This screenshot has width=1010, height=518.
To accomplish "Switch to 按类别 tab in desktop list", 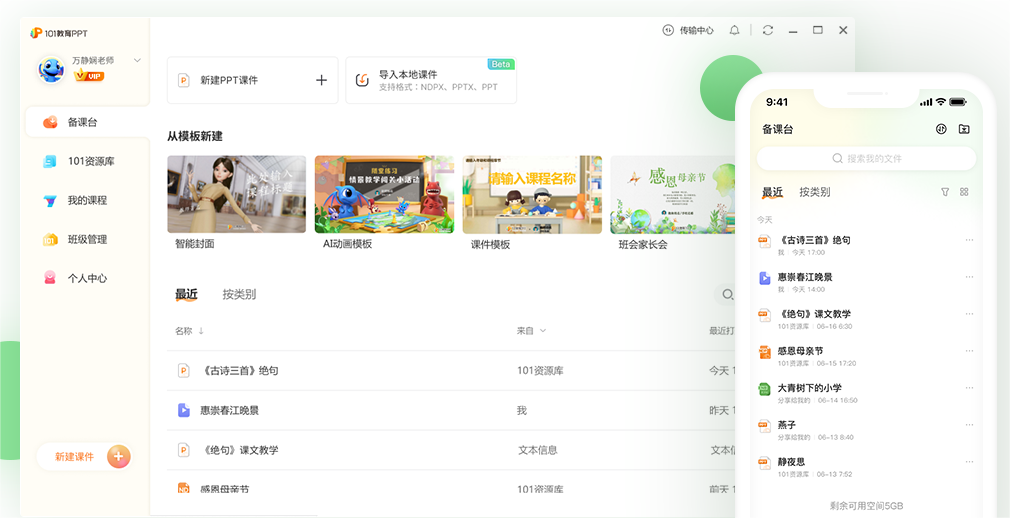I will pos(239,294).
